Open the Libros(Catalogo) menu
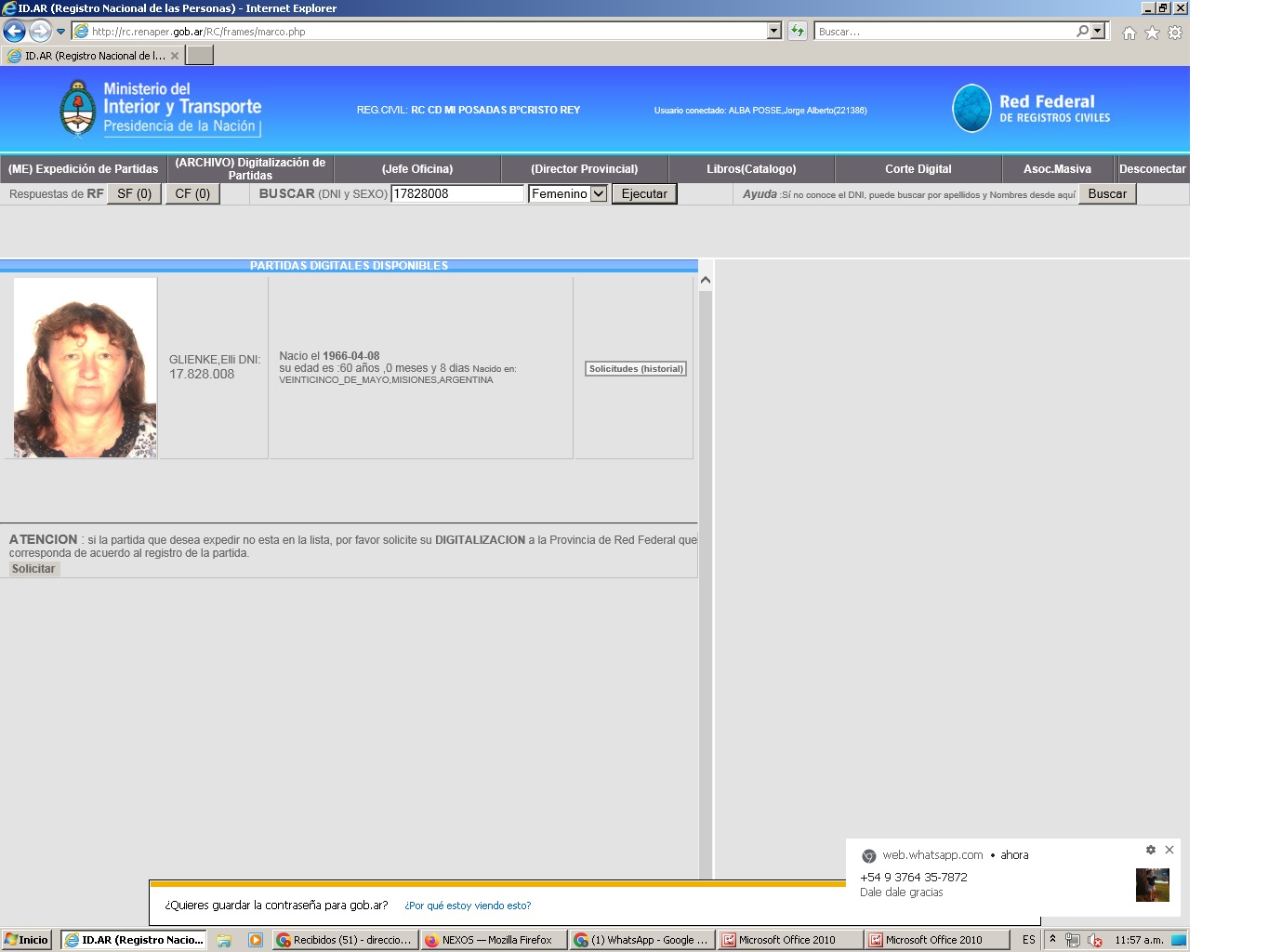The image size is (1268, 952). click(751, 169)
